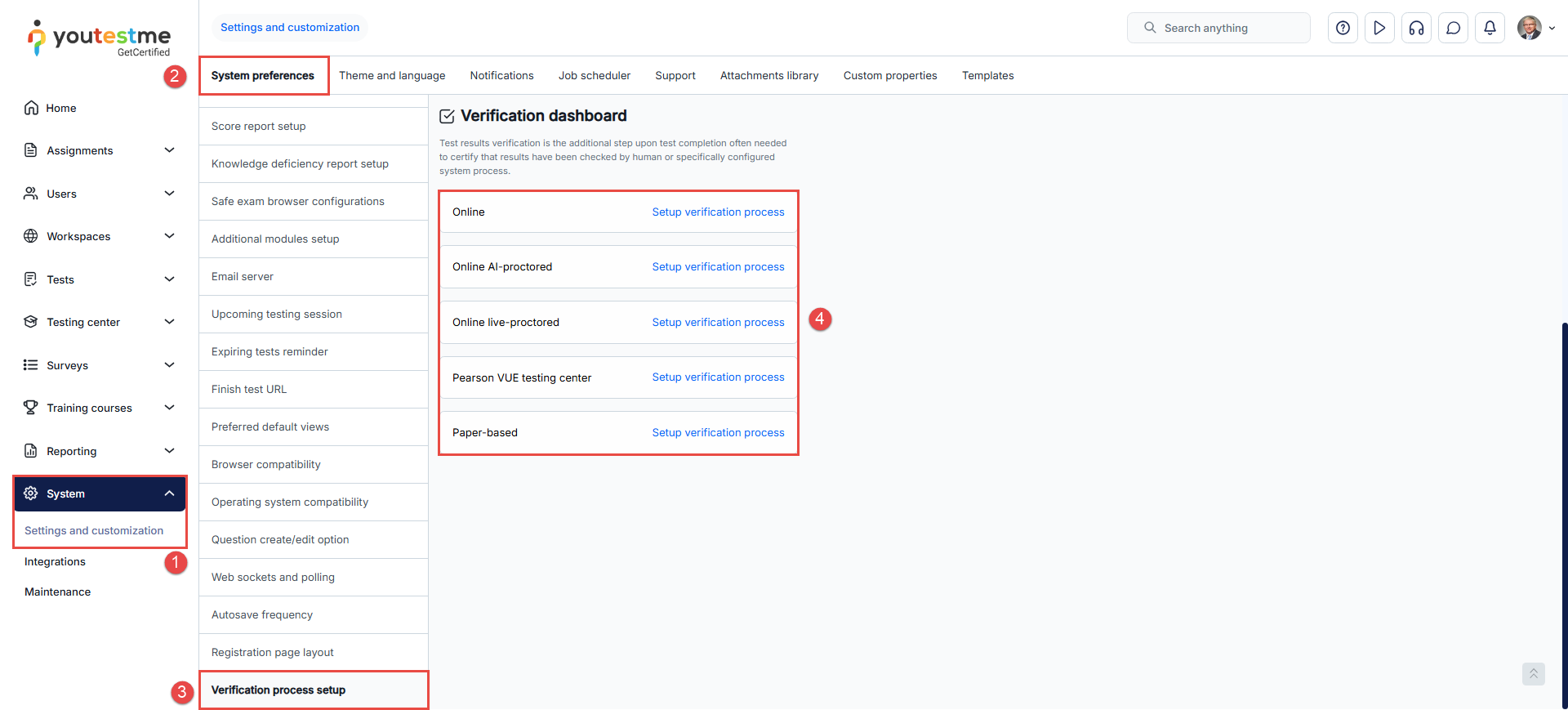The width and height of the screenshot is (1568, 710).
Task: Expand the Reporting menu chevron
Action: (169, 451)
